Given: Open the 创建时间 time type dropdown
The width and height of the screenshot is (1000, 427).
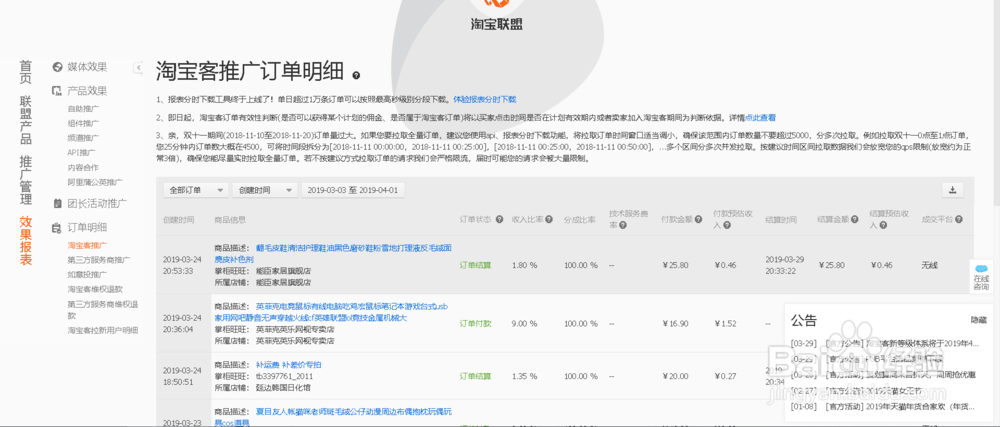Looking at the screenshot, I should pos(265,190).
